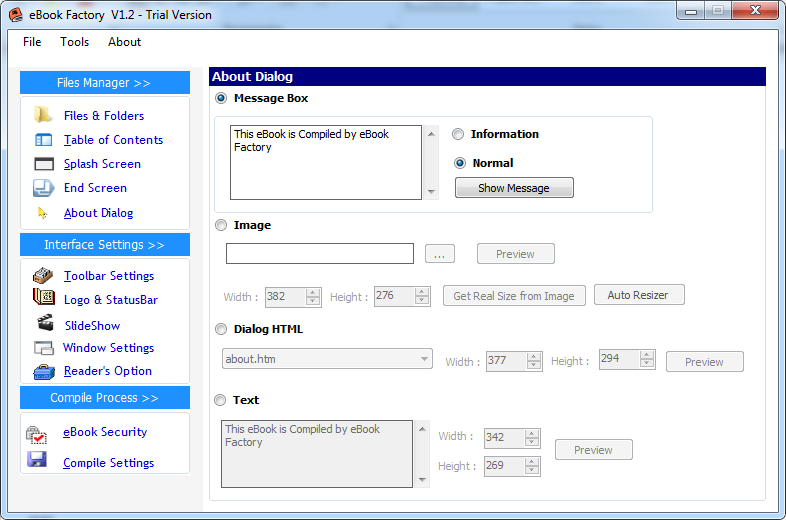The width and height of the screenshot is (786, 520).
Task: Click the Show Message button
Action: pos(514,188)
